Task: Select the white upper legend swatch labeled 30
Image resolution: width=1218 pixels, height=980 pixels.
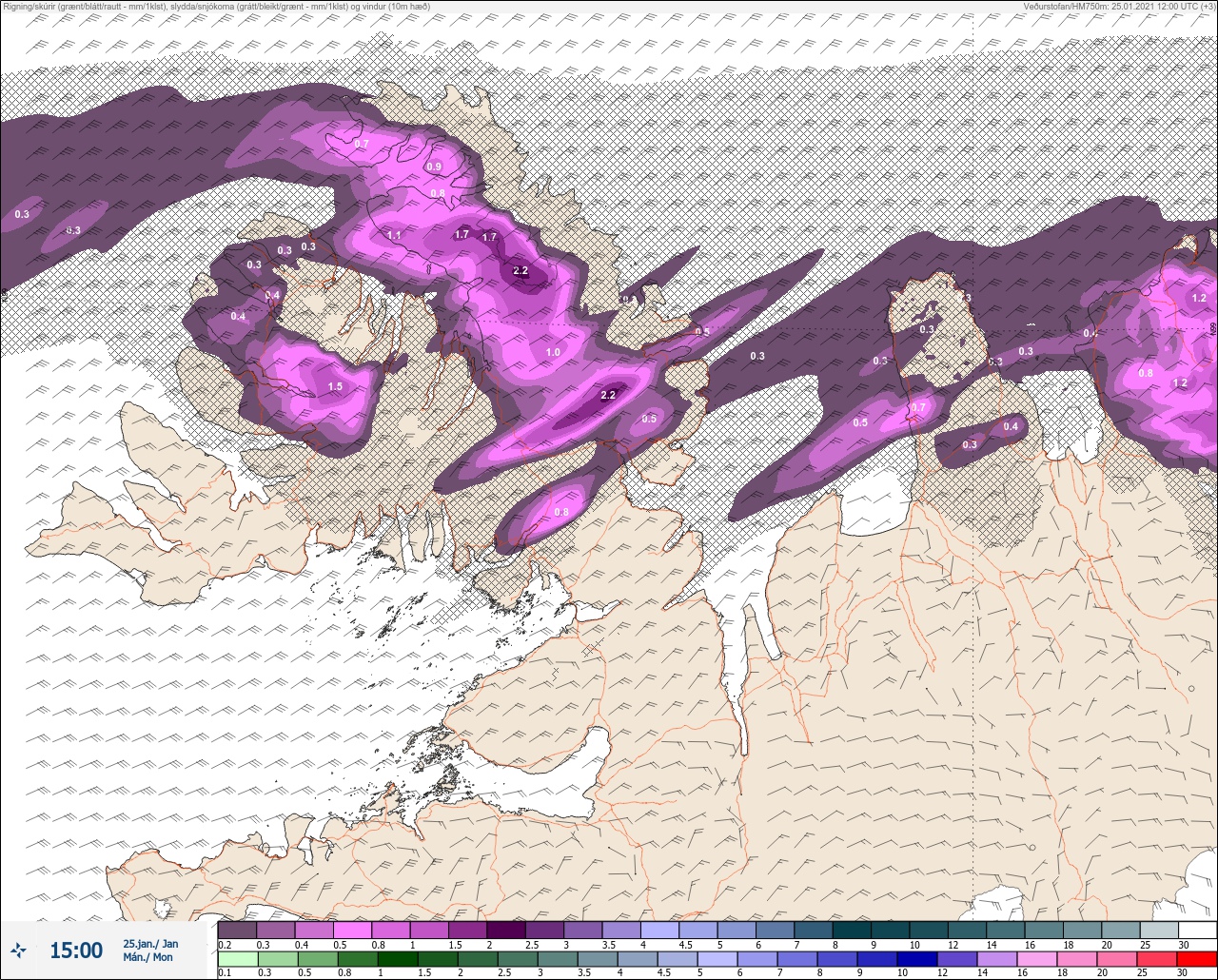Action: click(x=1197, y=930)
